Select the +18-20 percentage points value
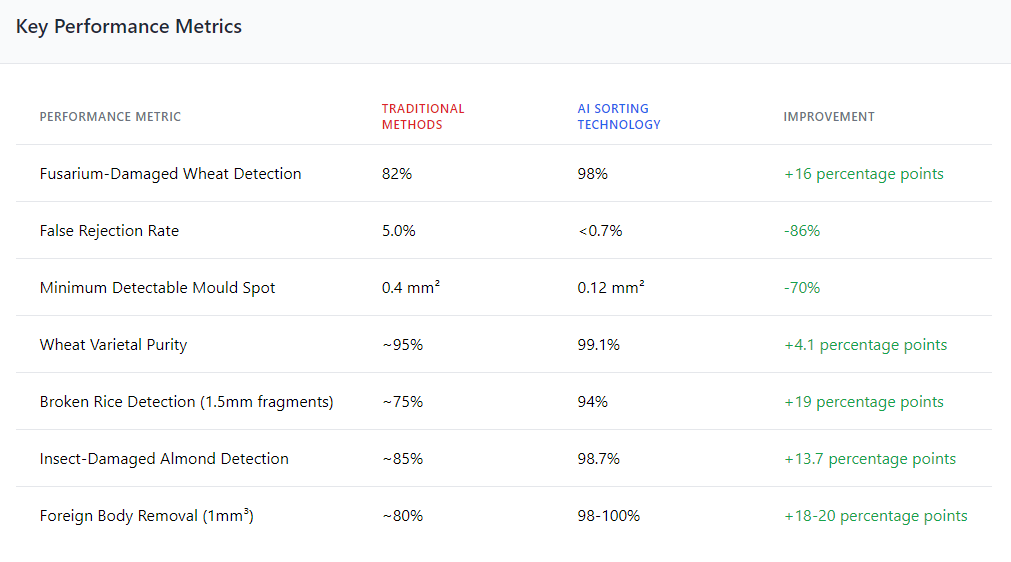This screenshot has height=562, width=1011. [x=876, y=516]
